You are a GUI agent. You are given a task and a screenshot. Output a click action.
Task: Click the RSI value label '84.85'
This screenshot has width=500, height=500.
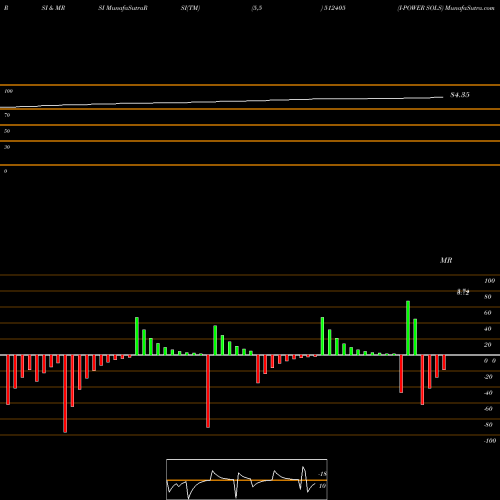[460, 95]
